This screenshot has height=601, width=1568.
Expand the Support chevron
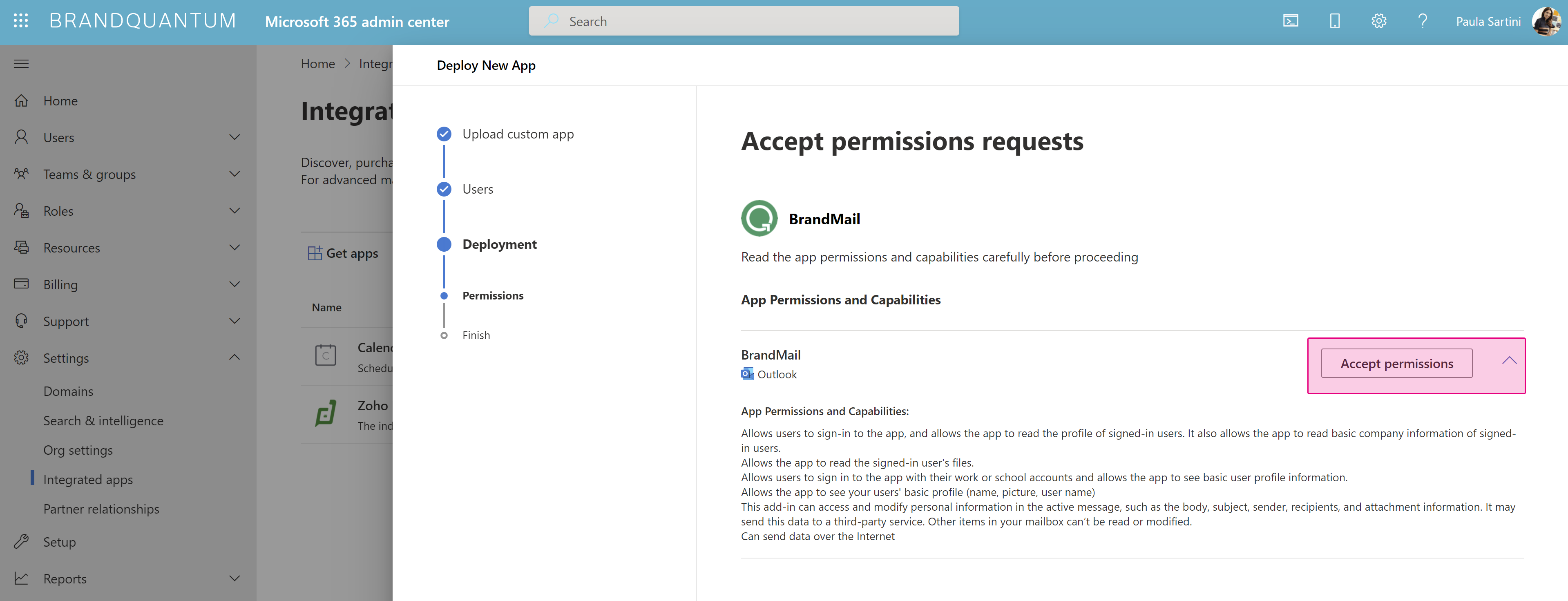point(235,321)
